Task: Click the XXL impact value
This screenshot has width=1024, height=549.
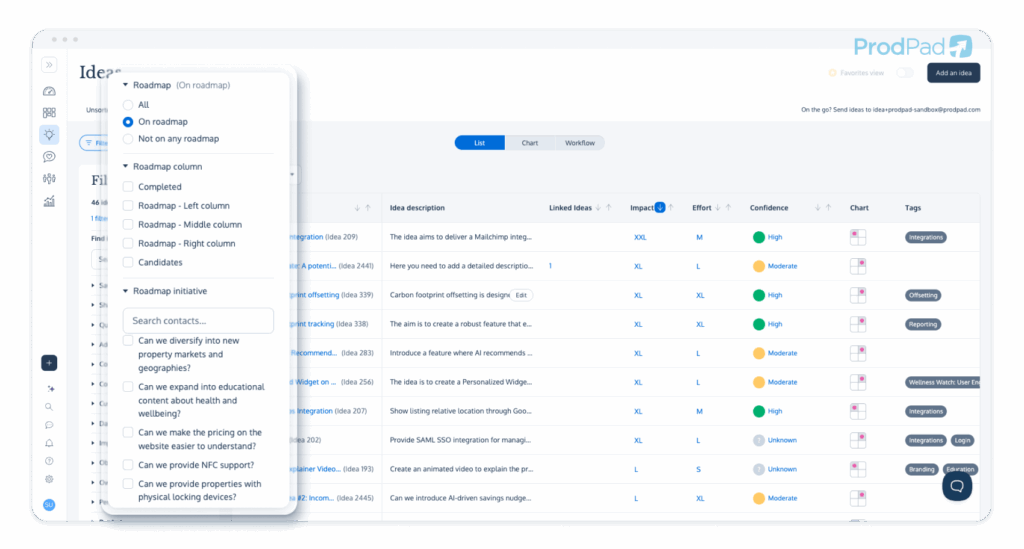Action: click(x=640, y=238)
